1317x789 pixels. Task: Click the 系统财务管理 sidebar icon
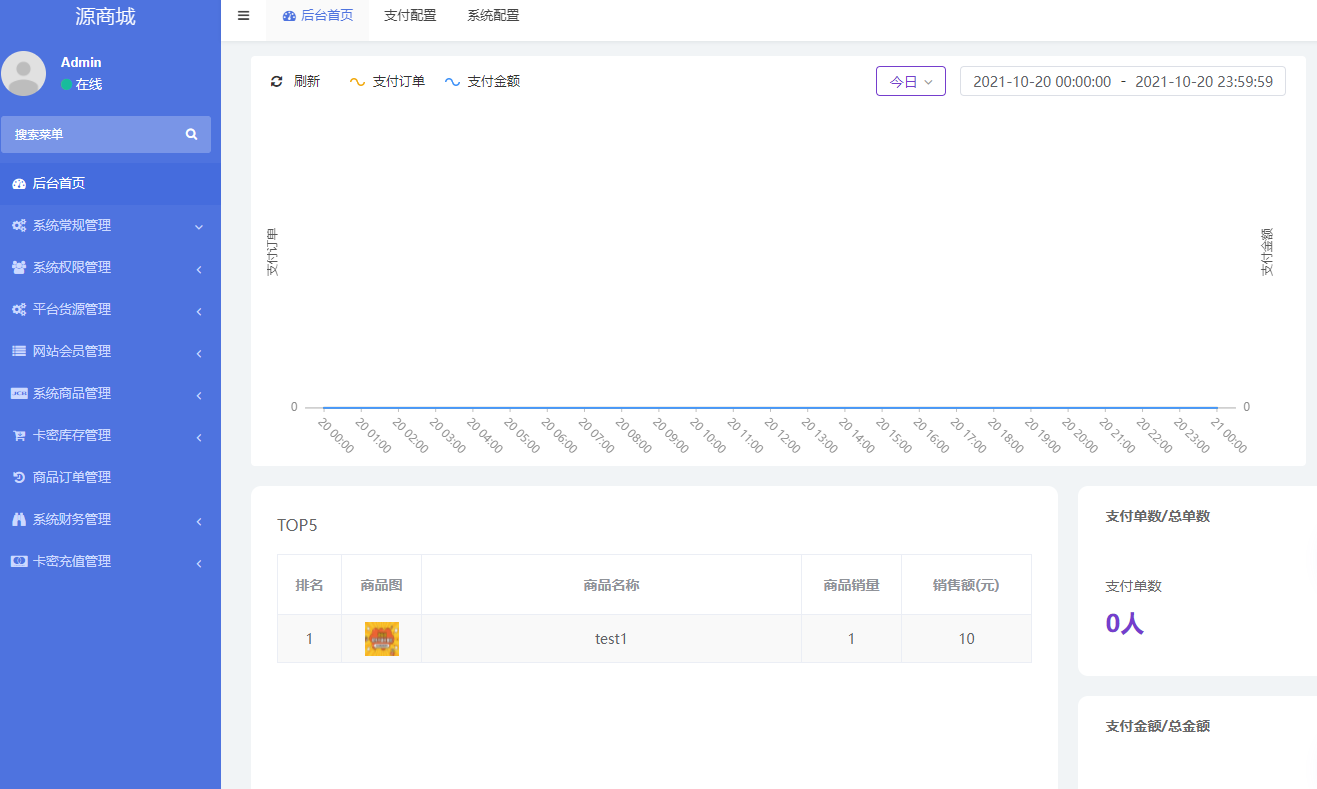(x=18, y=519)
